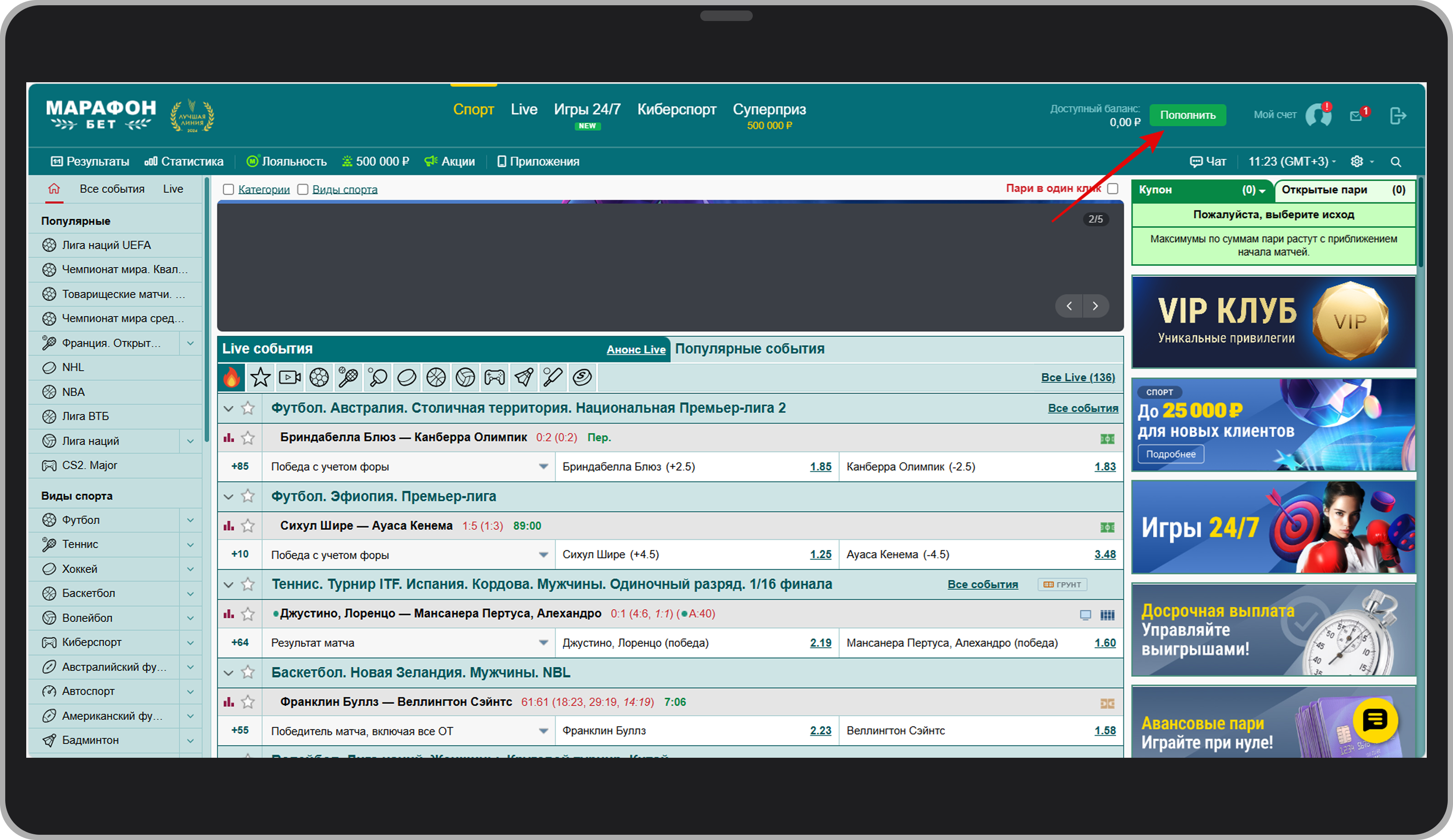Open Результат матча market dropdown
Image resolution: width=1453 pixels, height=840 pixels.
[543, 643]
